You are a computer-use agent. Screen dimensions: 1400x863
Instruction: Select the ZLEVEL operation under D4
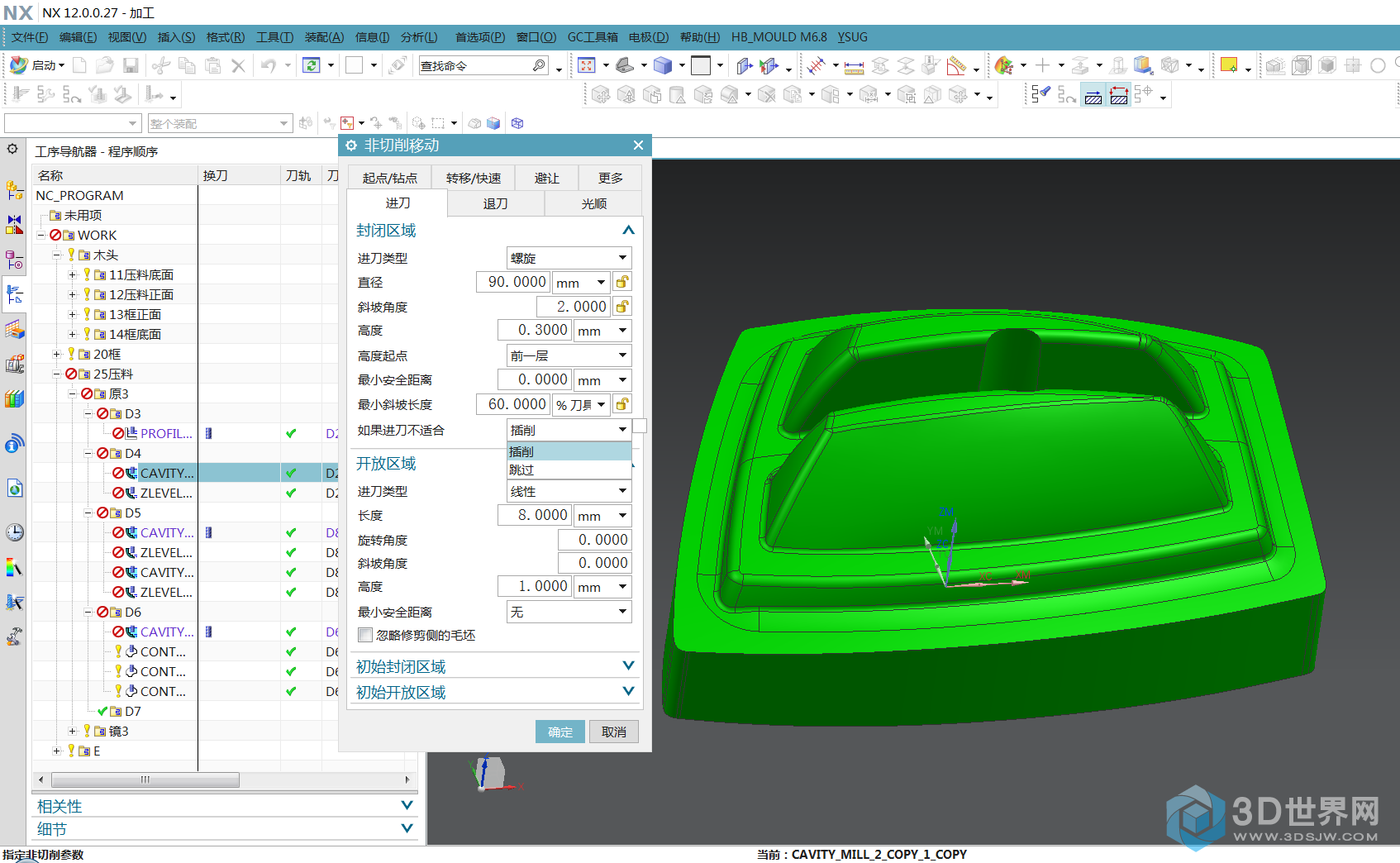pos(166,493)
